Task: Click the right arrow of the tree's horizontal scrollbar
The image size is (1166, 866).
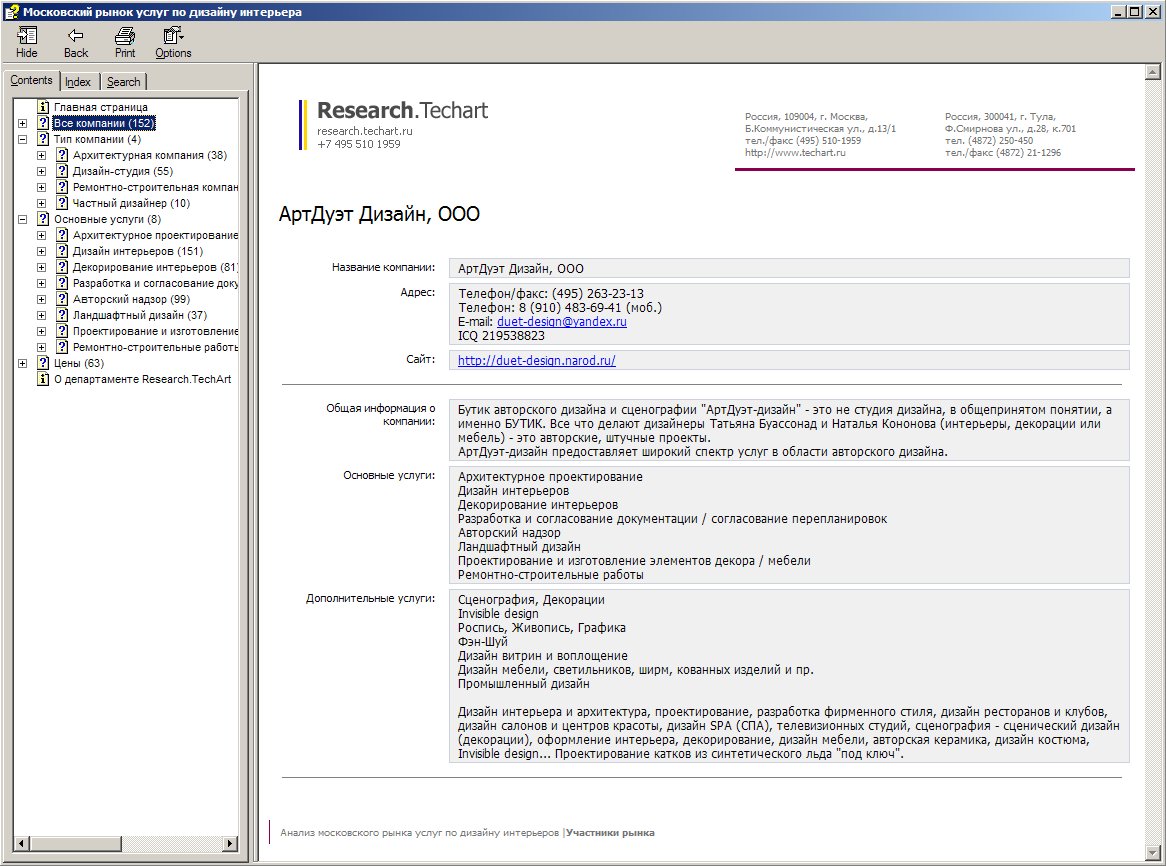Action: [x=231, y=844]
